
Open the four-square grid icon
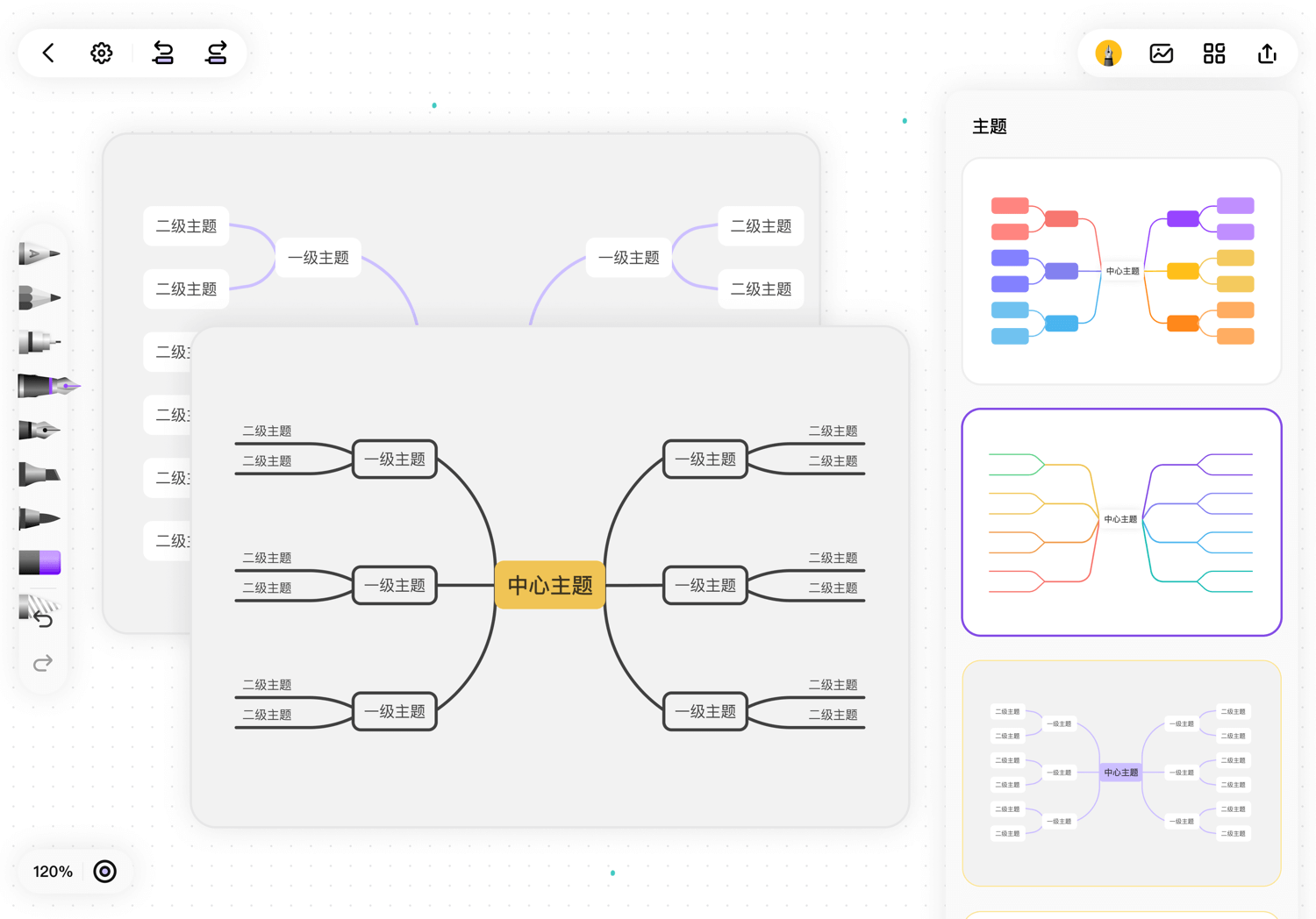point(1214,53)
